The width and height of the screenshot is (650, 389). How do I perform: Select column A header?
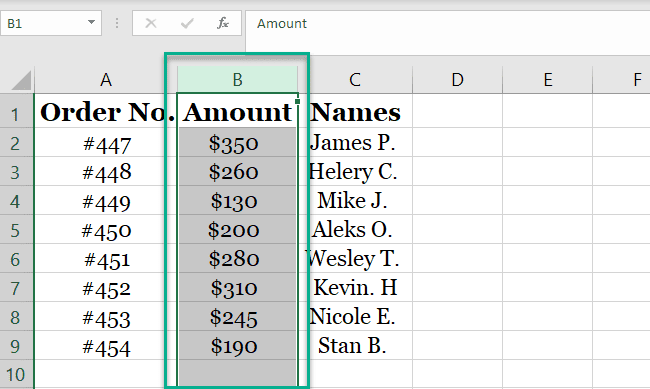pyautogui.click(x=106, y=80)
